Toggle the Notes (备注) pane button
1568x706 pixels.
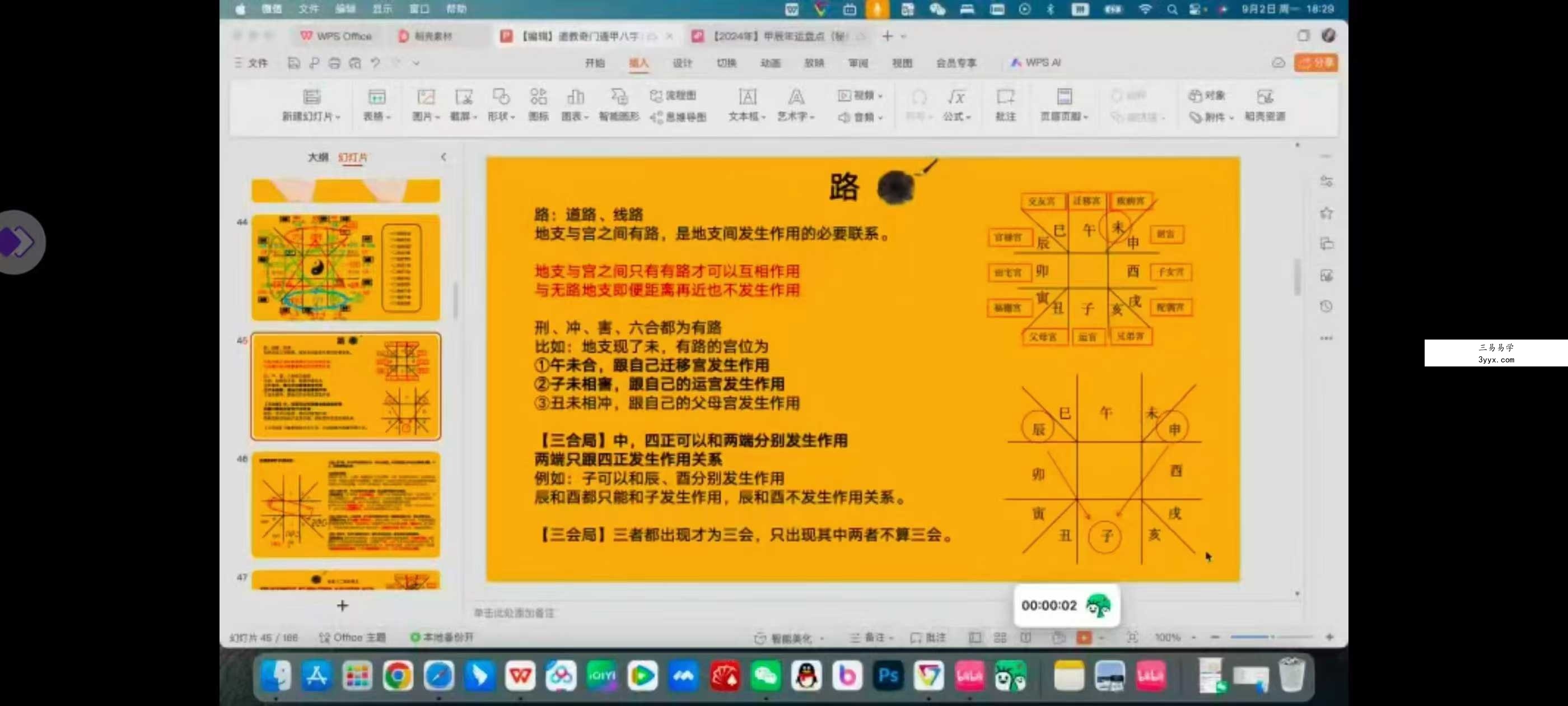(872, 637)
